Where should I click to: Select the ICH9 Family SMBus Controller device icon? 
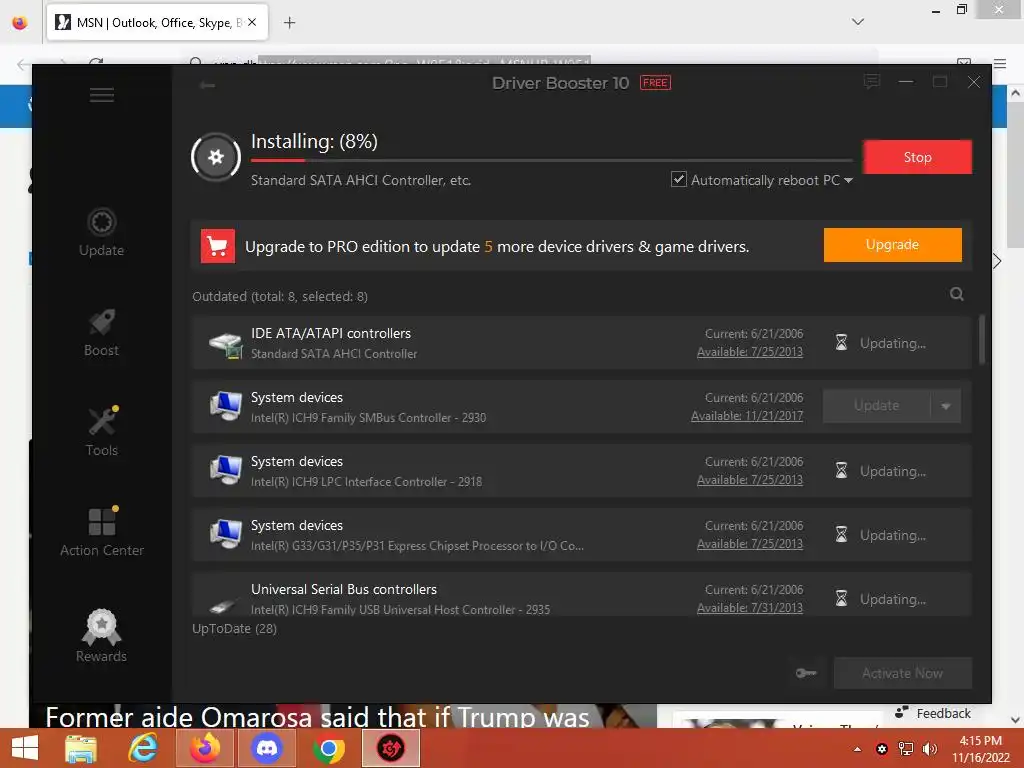click(225, 406)
